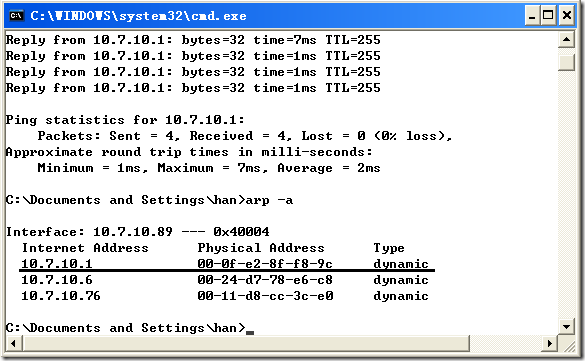The image size is (585, 361).
Task: Click the Type column header
Action: tap(389, 248)
